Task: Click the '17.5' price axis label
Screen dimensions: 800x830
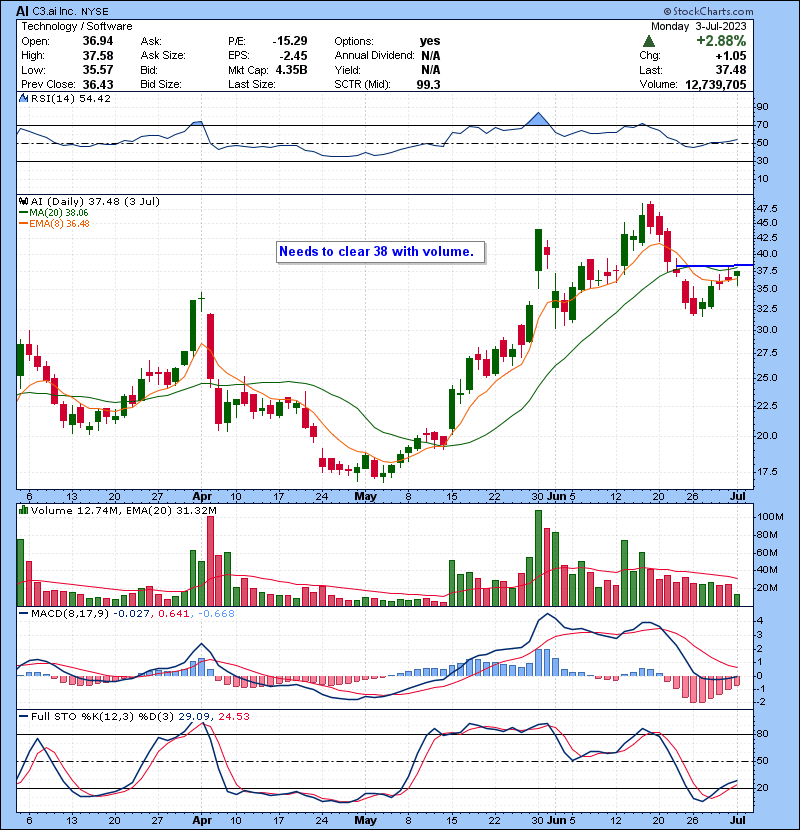Action: point(767,471)
